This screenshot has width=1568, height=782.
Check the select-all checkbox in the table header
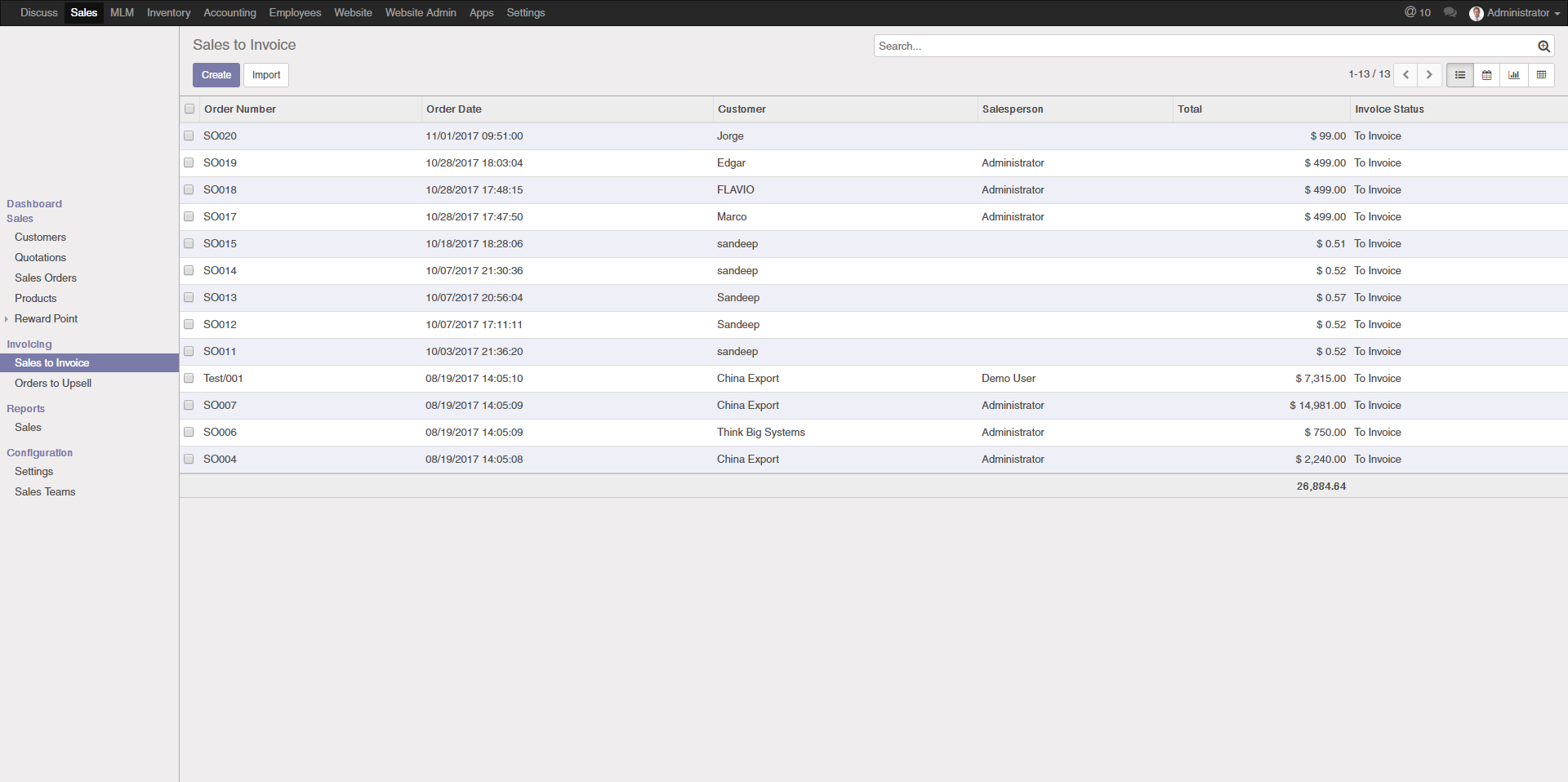coord(189,109)
